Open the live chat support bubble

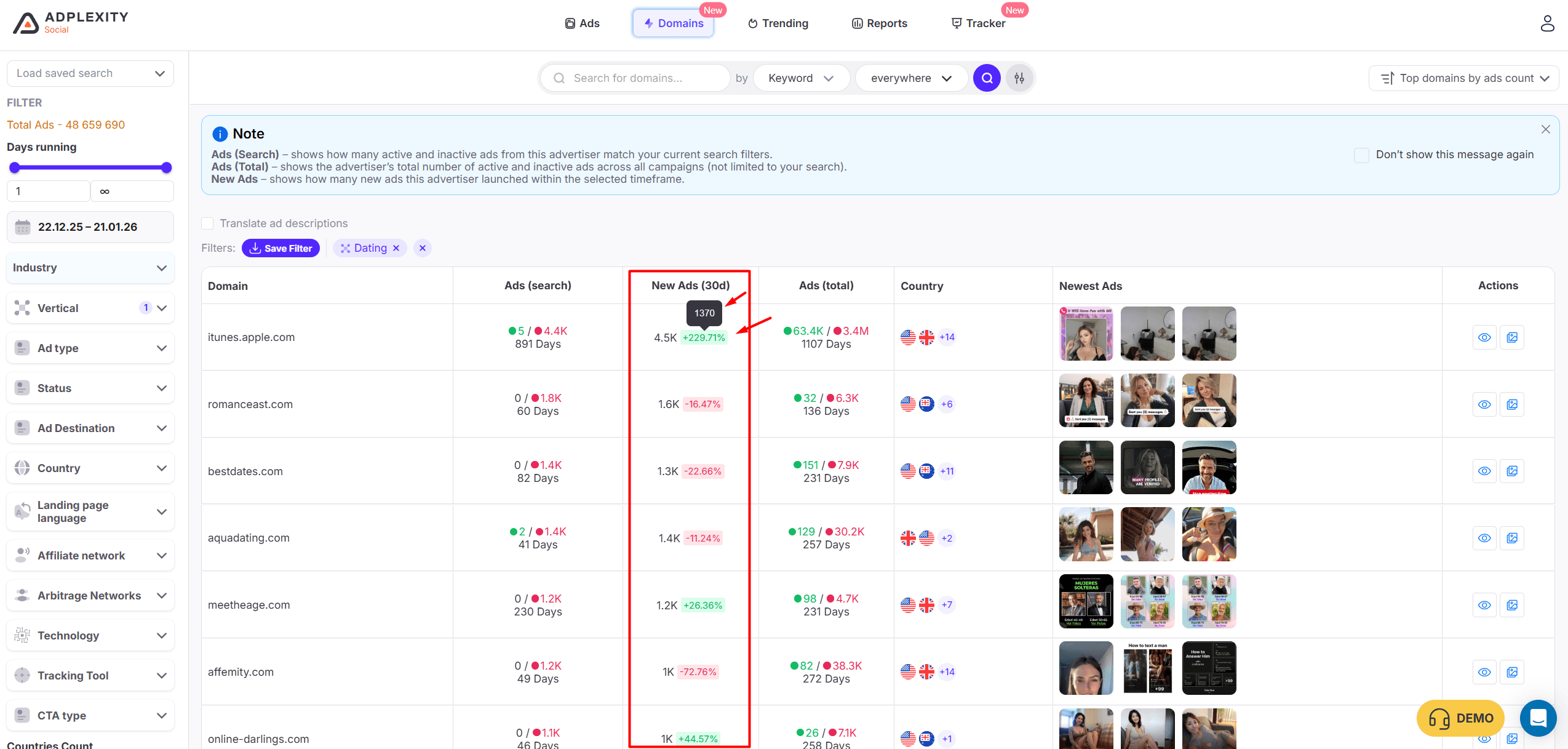(x=1537, y=718)
